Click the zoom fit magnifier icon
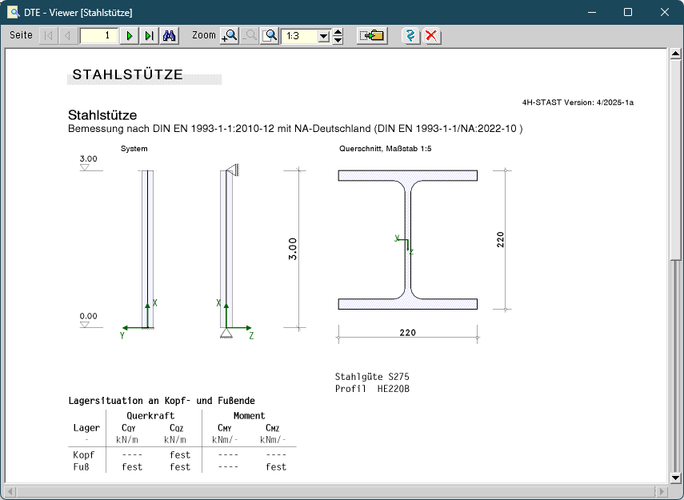Screen dimensions: 684x500 click(270, 35)
